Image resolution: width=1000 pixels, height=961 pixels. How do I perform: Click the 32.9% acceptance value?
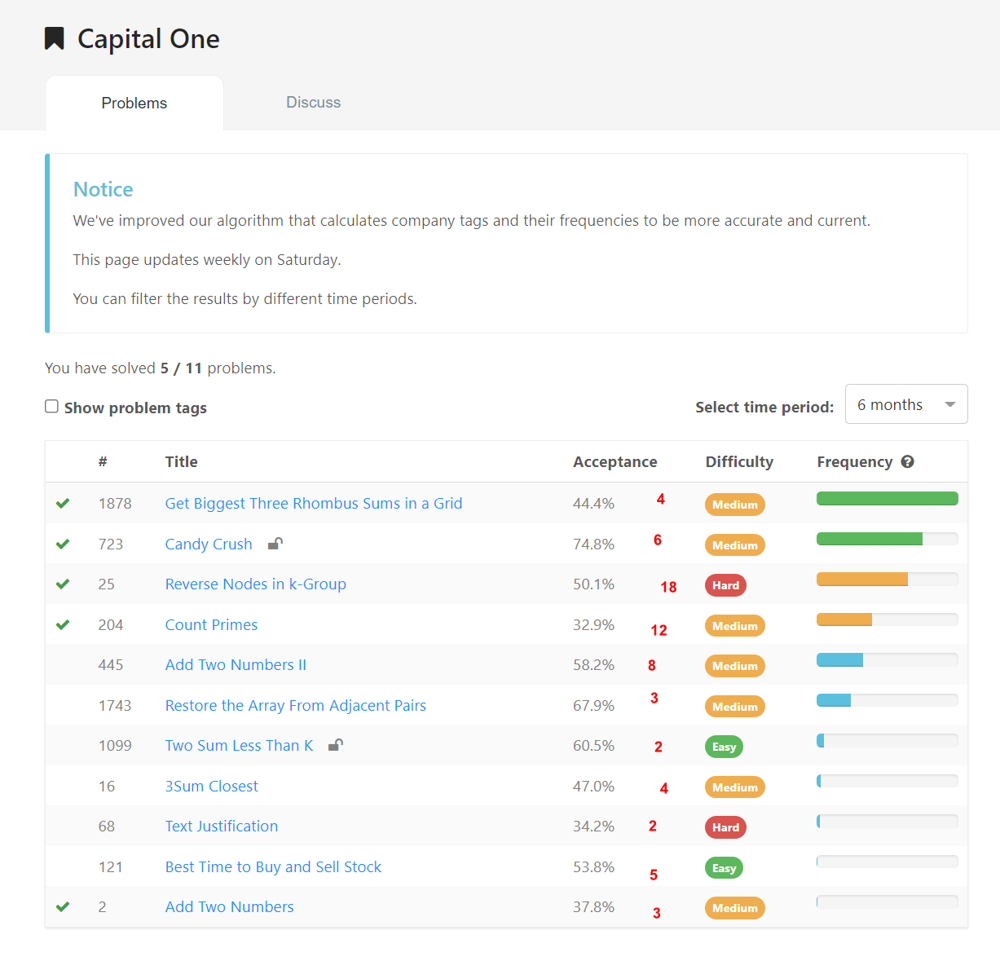[593, 624]
